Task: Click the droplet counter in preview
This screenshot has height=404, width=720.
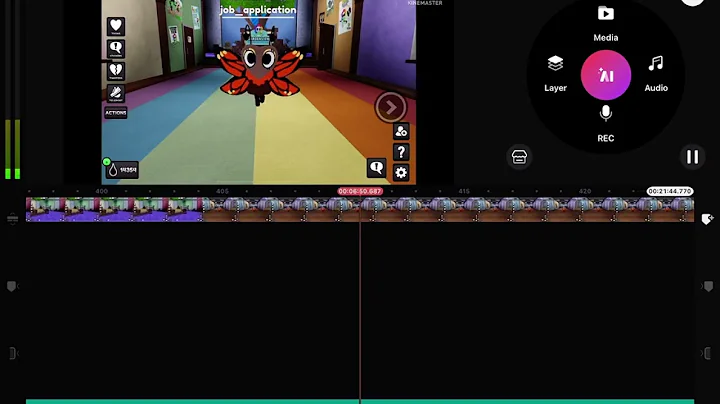Action: pyautogui.click(x=122, y=170)
